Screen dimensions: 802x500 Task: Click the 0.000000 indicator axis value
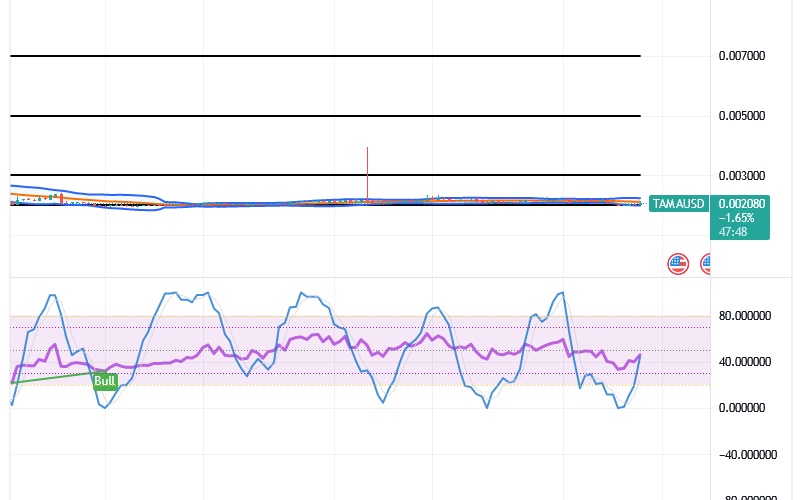tap(742, 408)
